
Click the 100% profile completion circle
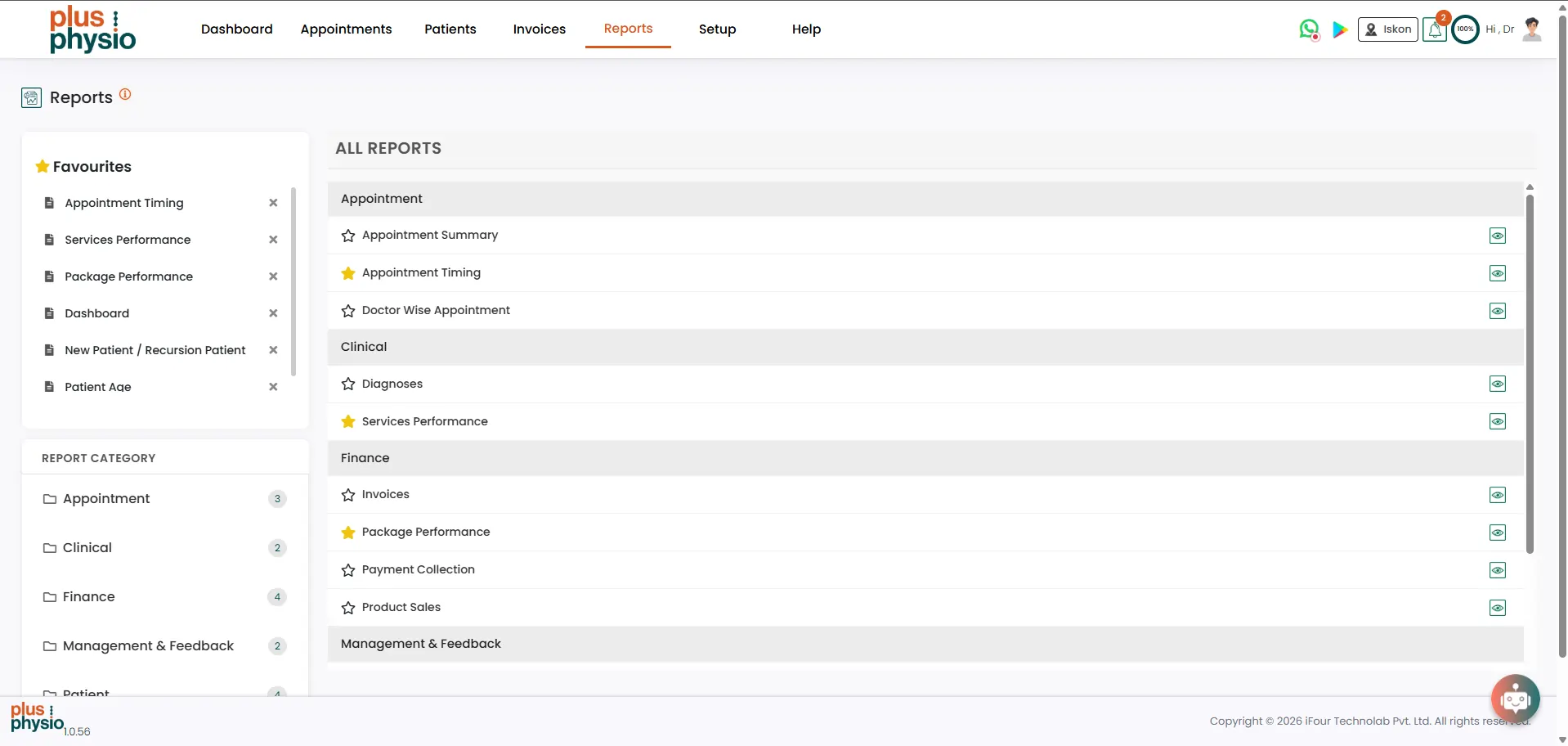click(1465, 29)
